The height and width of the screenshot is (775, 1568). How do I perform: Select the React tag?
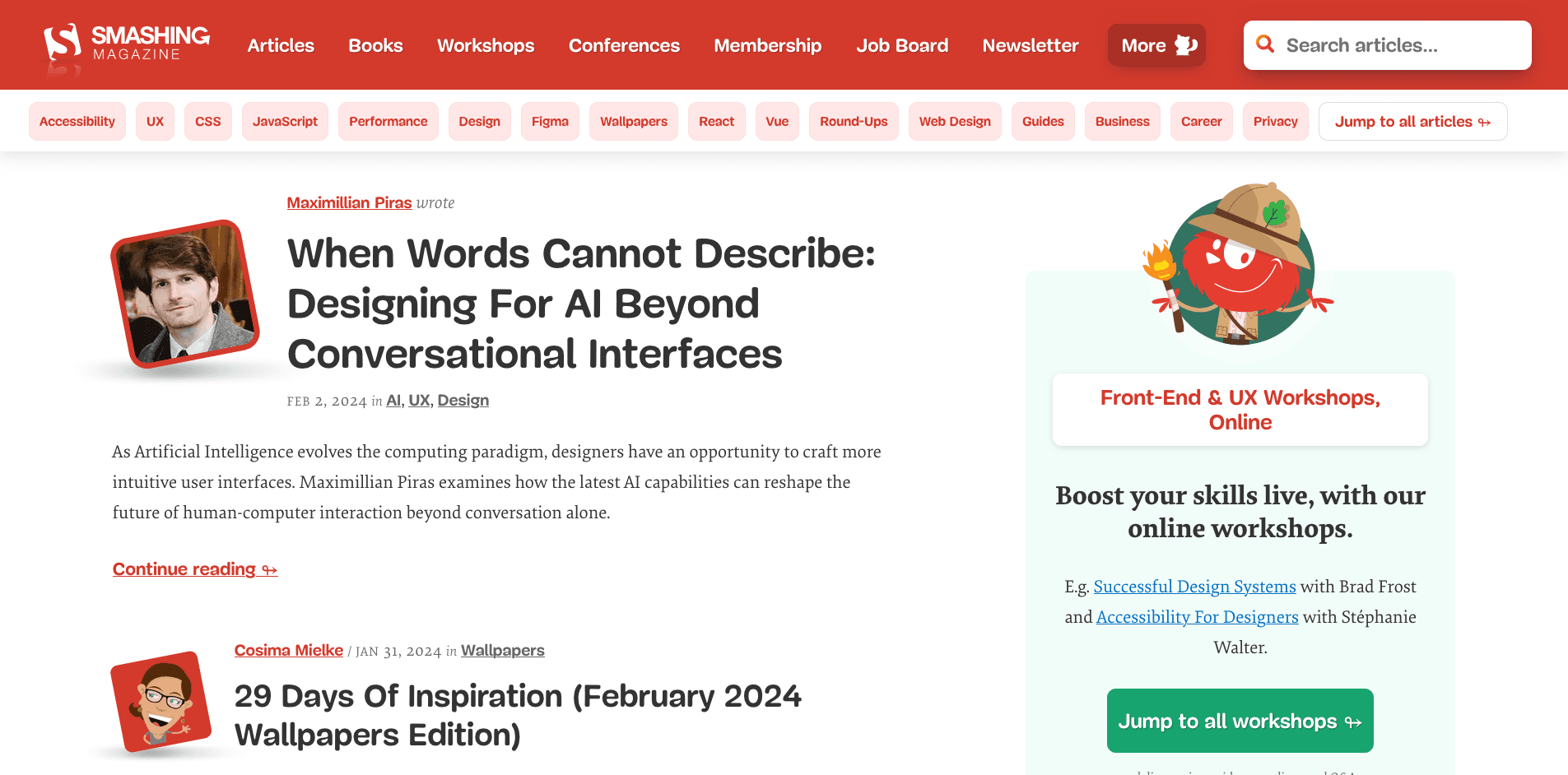pyautogui.click(x=717, y=121)
